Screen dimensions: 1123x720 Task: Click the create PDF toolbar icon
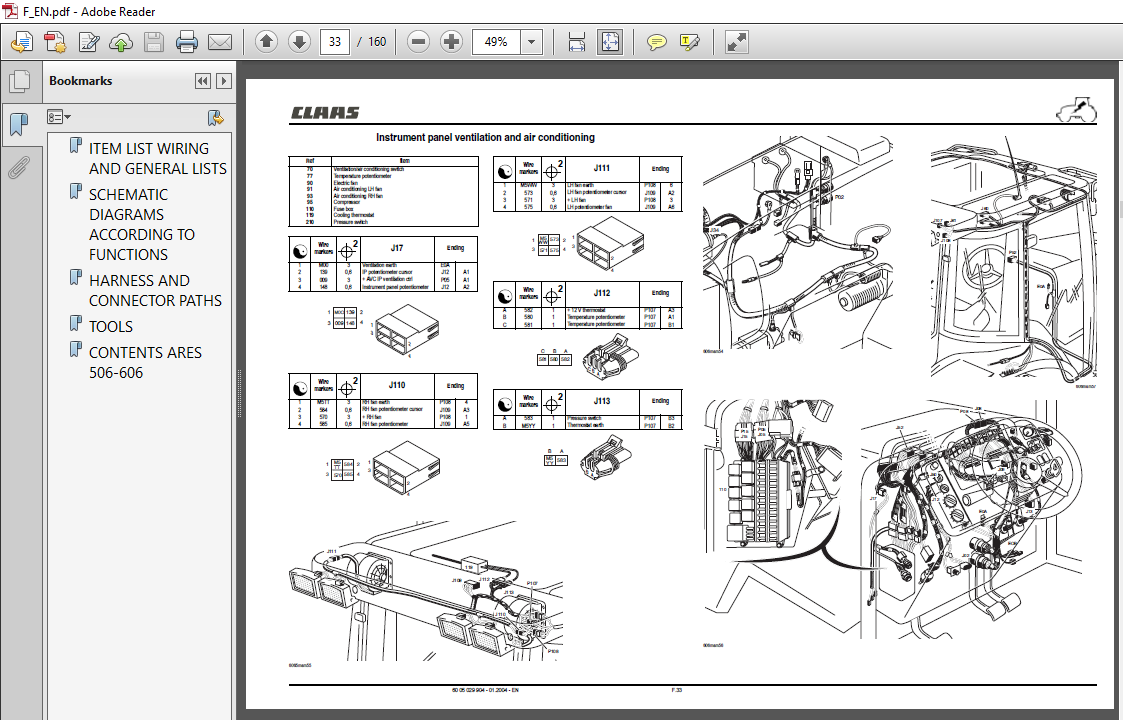click(x=55, y=42)
